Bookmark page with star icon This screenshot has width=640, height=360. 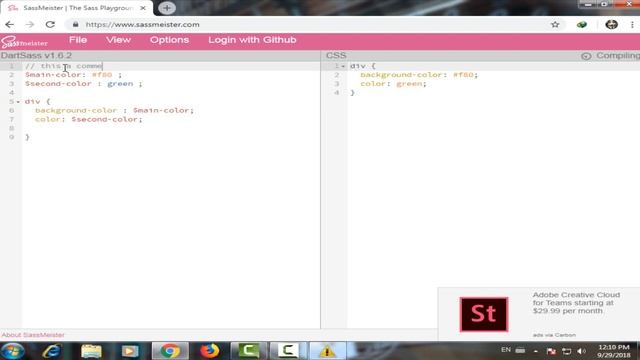(x=555, y=24)
